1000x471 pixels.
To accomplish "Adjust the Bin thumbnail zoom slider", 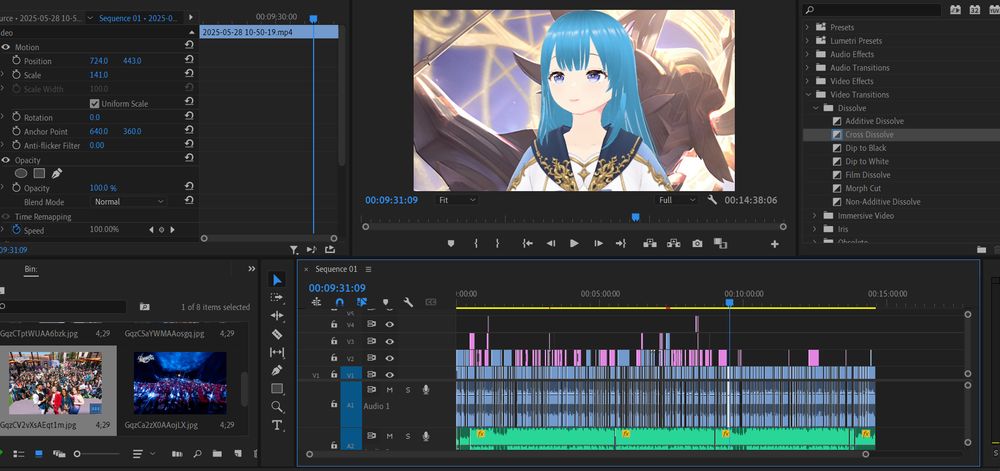I will [x=77, y=454].
